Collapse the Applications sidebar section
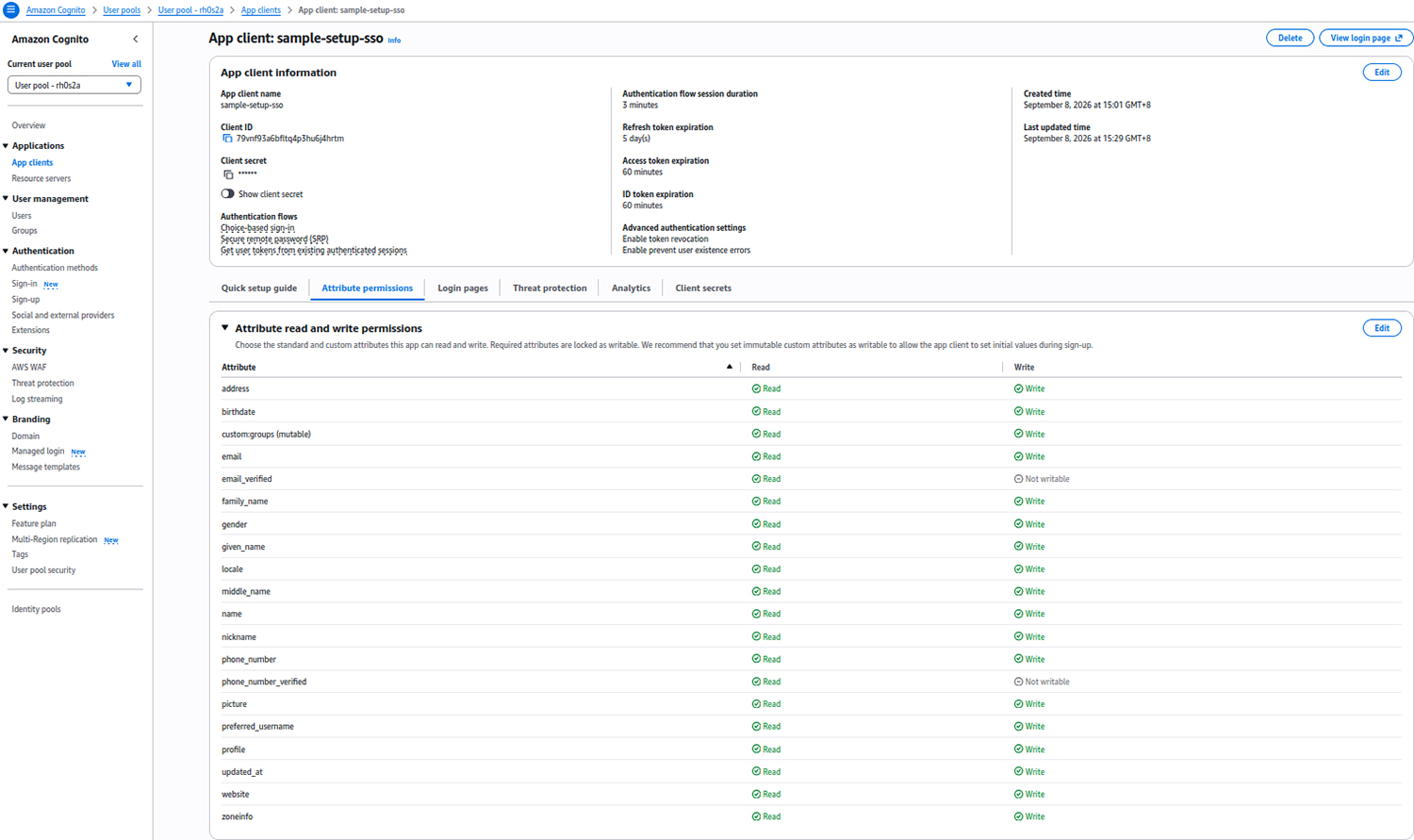 (x=6, y=146)
